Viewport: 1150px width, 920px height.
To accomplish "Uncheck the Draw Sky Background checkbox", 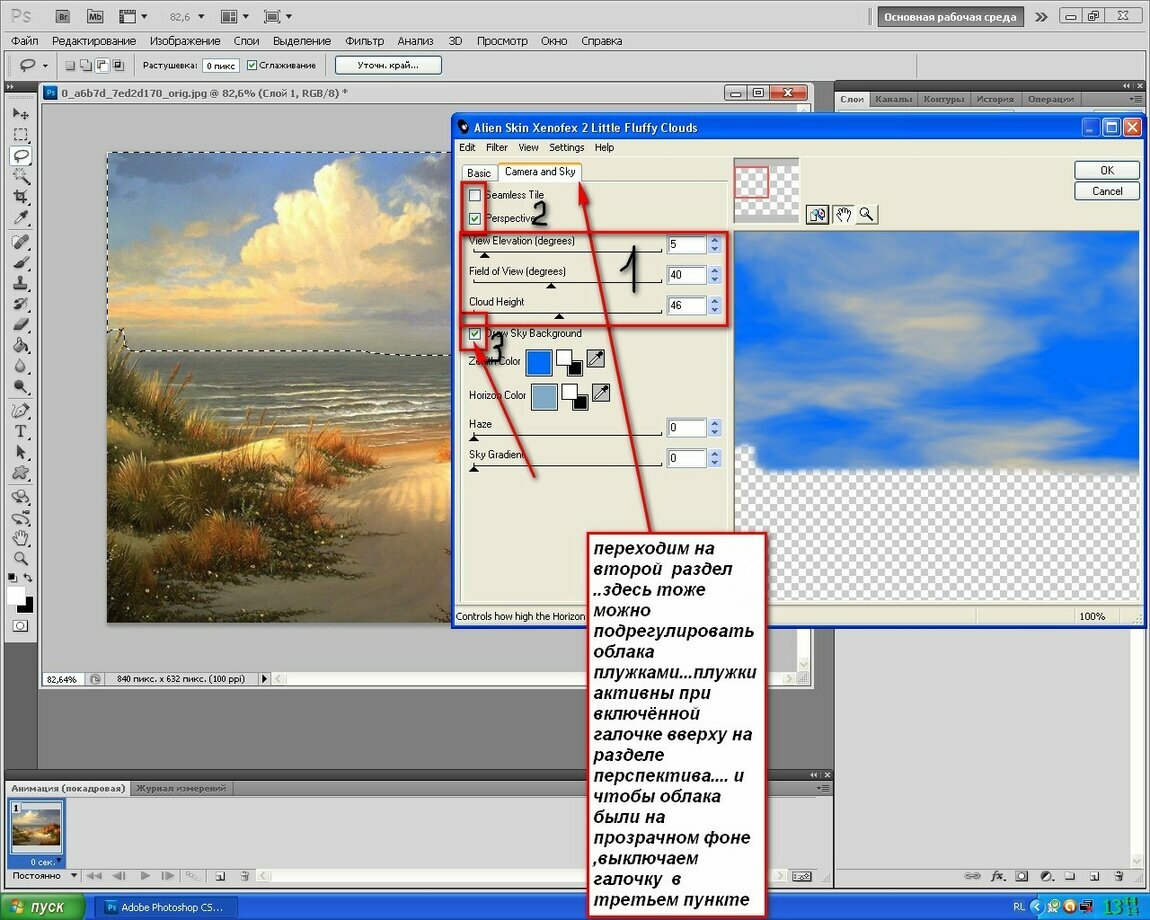I will [475, 334].
